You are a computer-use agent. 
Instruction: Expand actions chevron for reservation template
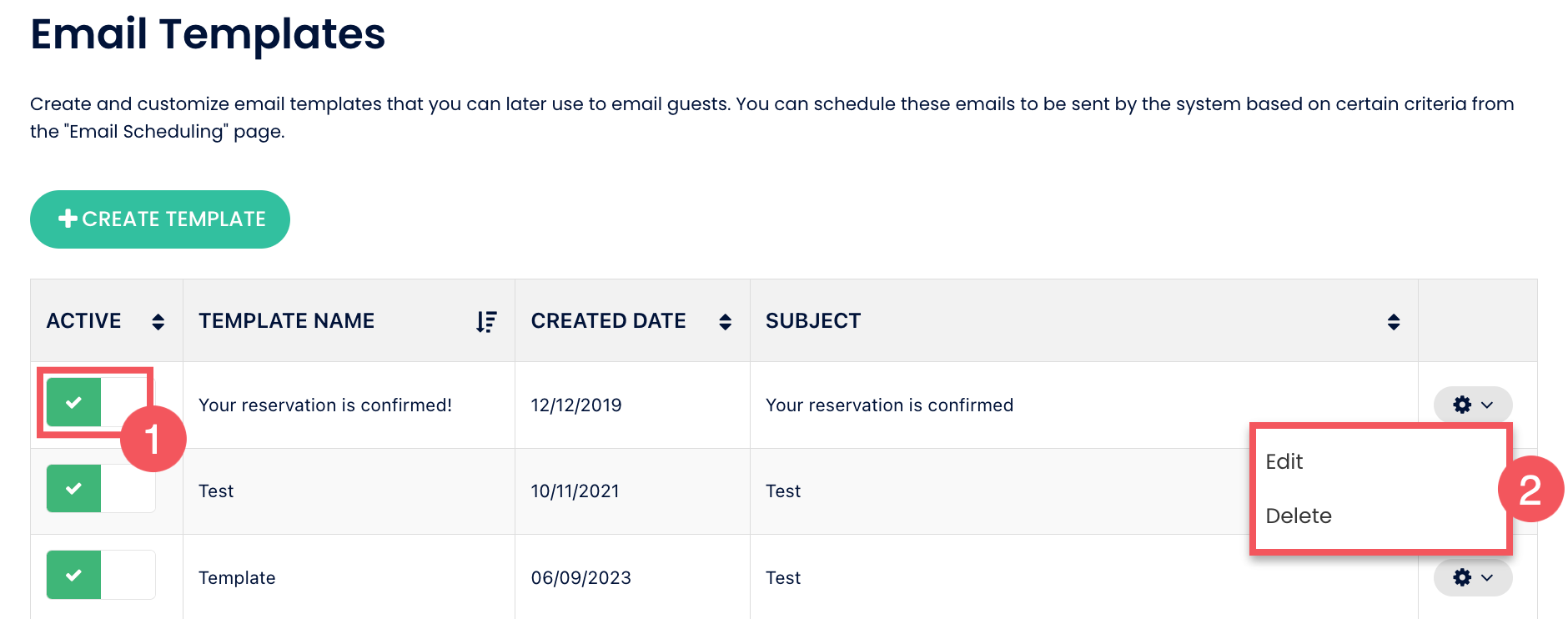click(1487, 405)
